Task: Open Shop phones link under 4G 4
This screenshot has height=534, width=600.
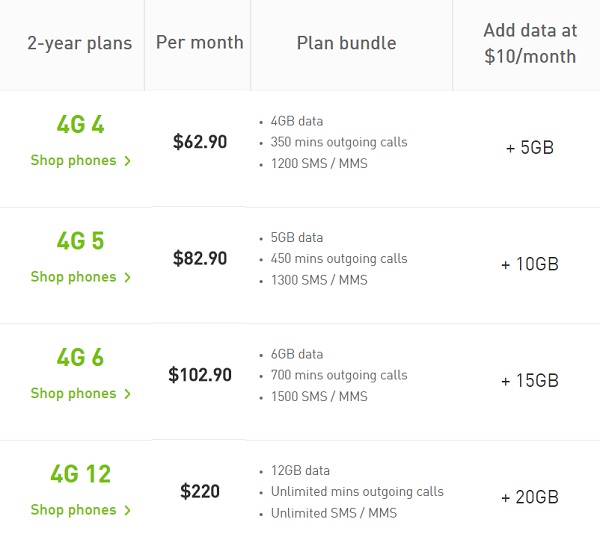Action: [x=73, y=161]
